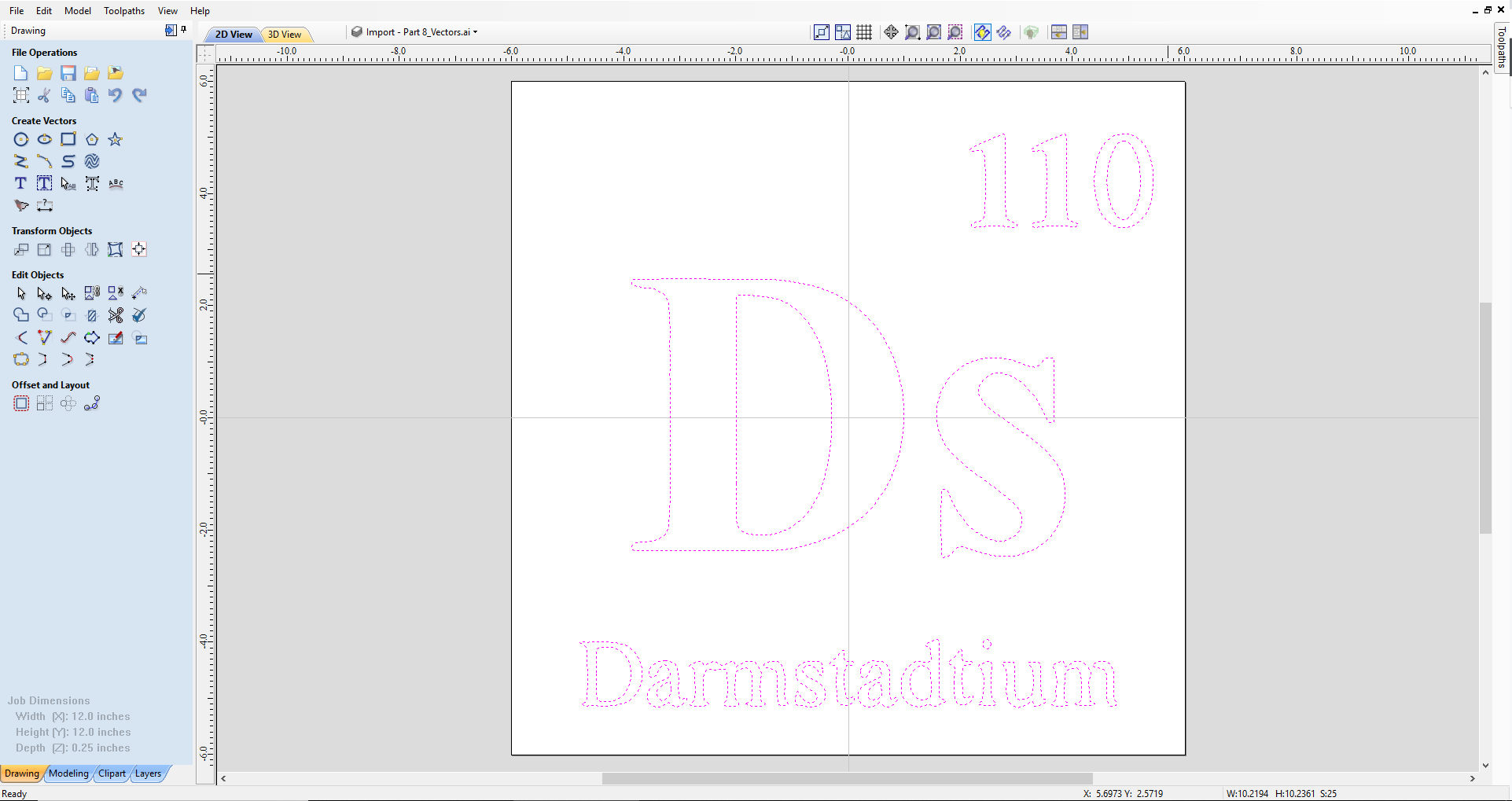Toggle drawing panel auto-hide arrow
Image resolution: width=1512 pixels, height=801 pixels.
click(171, 30)
